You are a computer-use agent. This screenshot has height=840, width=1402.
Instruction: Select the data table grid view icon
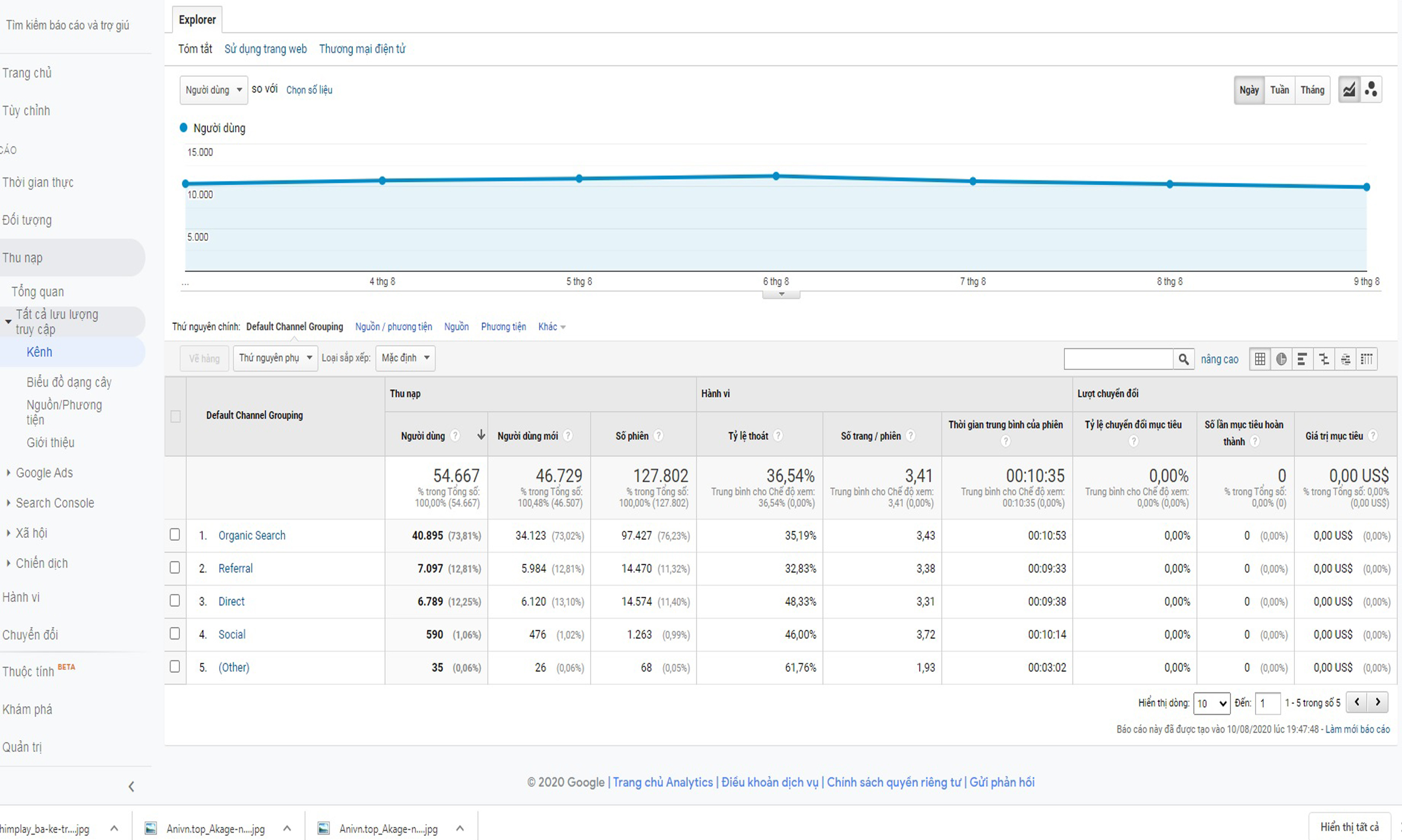1260,359
